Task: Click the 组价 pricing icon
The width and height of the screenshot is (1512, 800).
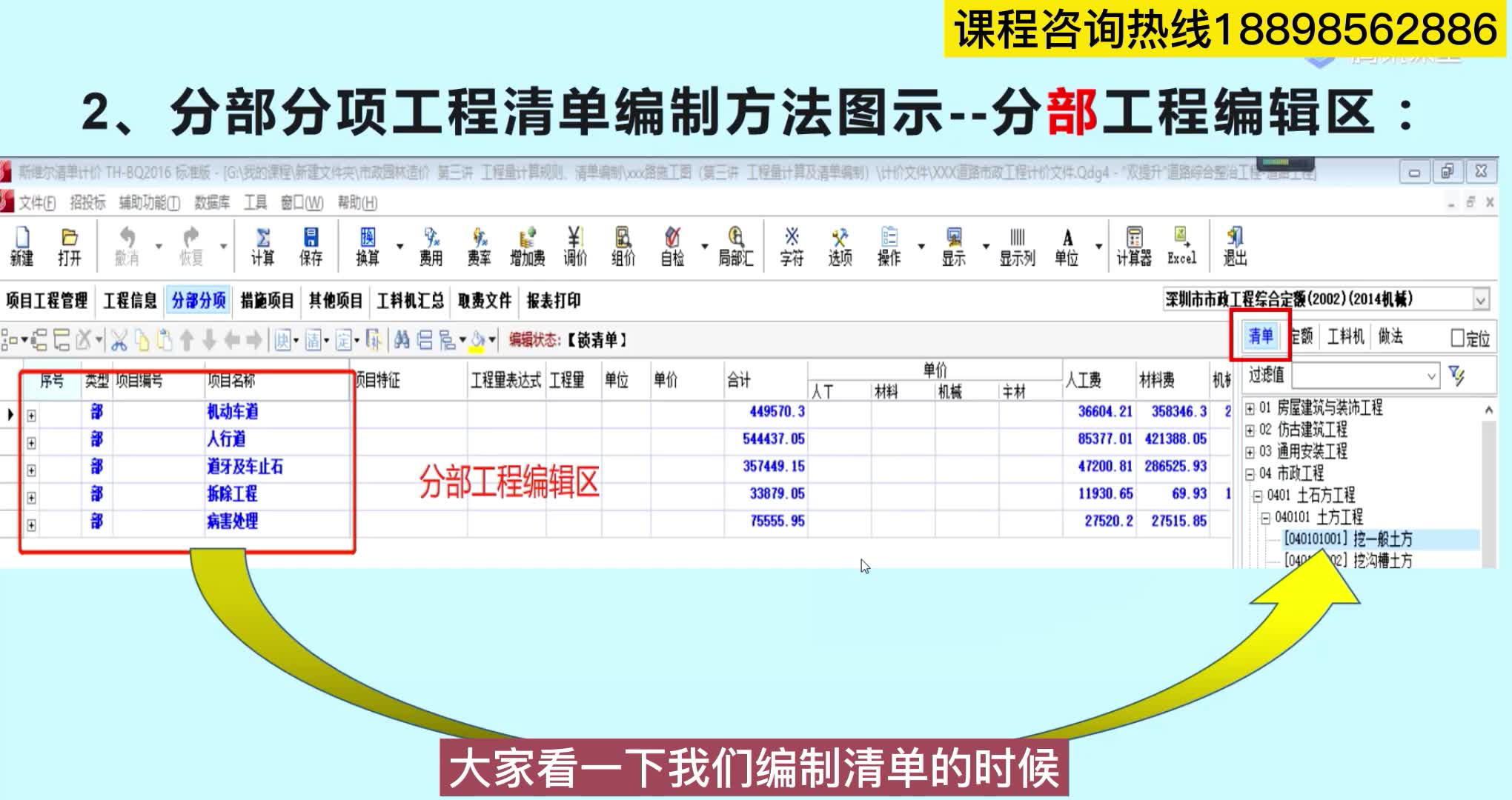Action: click(623, 246)
